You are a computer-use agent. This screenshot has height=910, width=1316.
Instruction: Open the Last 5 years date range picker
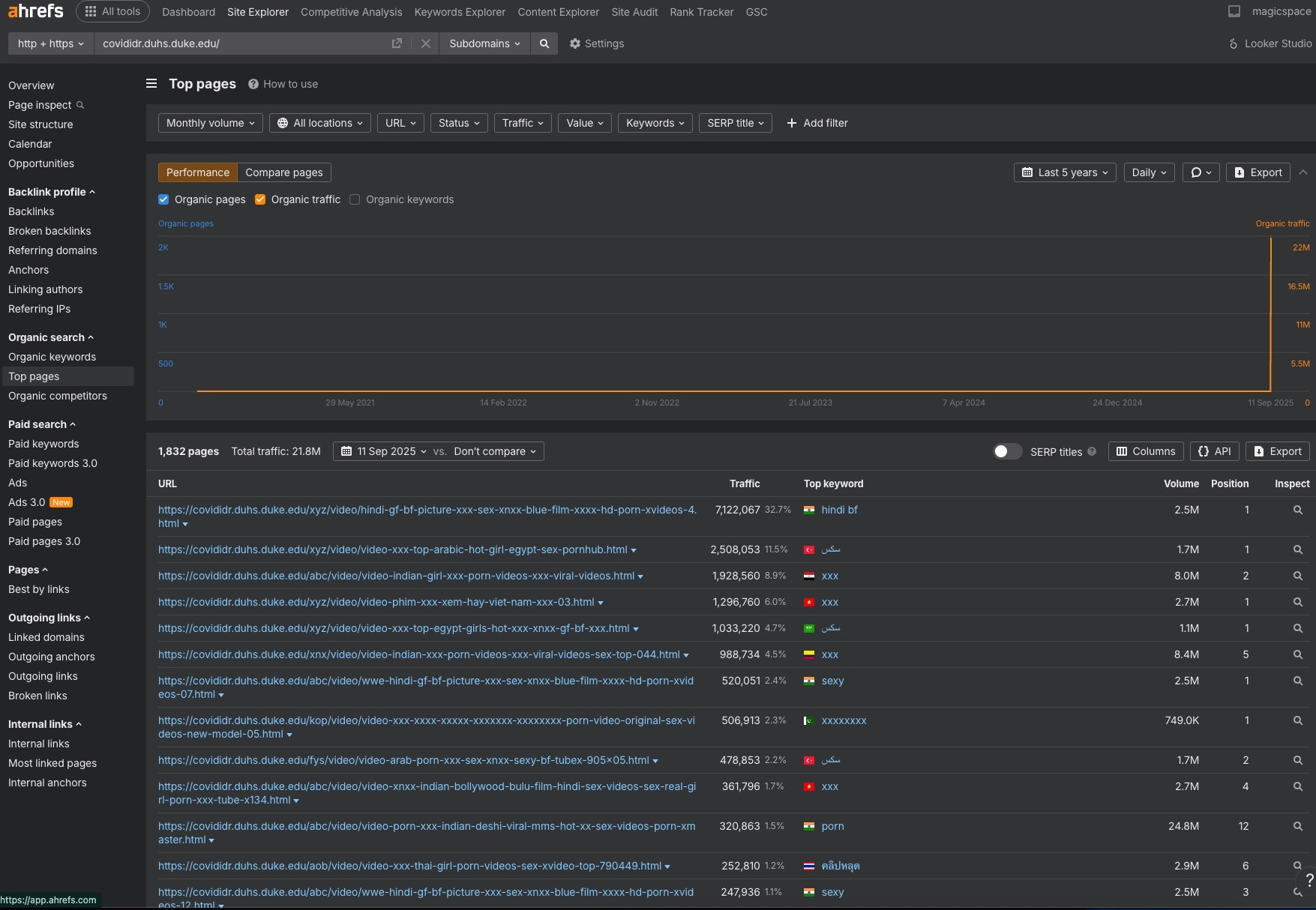1064,172
